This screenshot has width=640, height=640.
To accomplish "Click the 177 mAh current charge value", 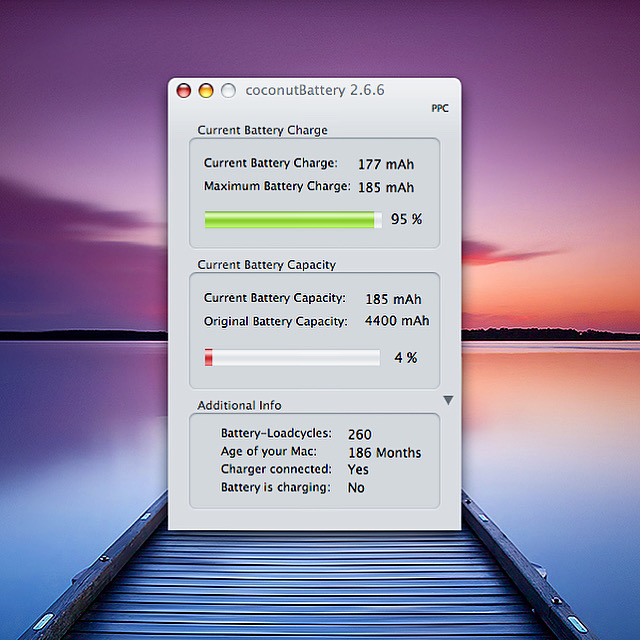I will click(x=386, y=164).
